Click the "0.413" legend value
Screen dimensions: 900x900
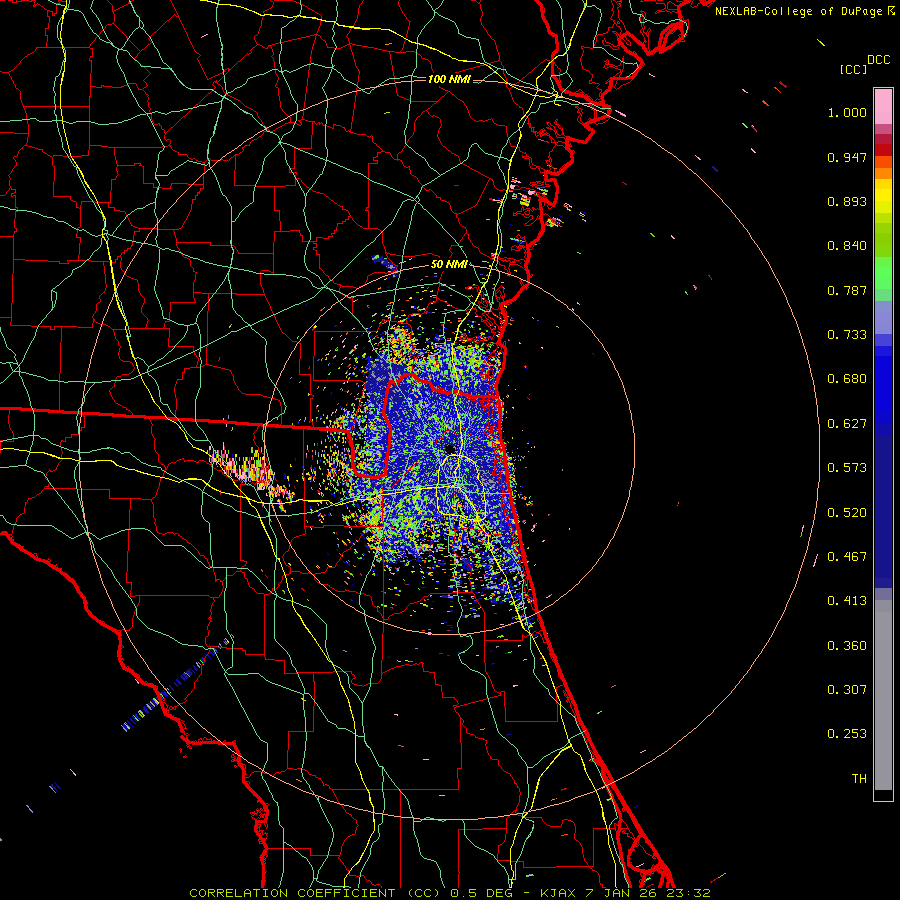pos(847,601)
